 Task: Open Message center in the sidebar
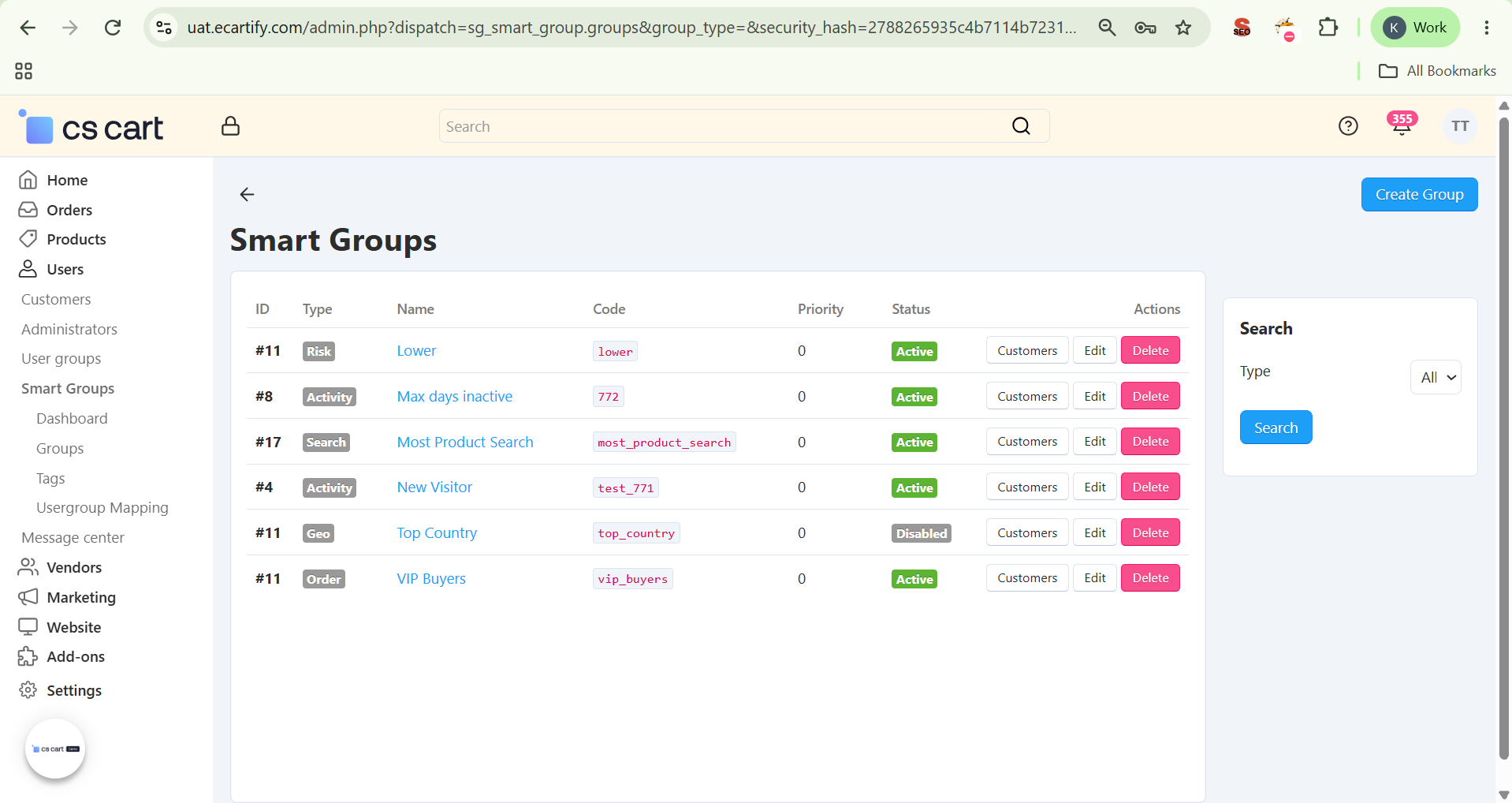tap(73, 537)
